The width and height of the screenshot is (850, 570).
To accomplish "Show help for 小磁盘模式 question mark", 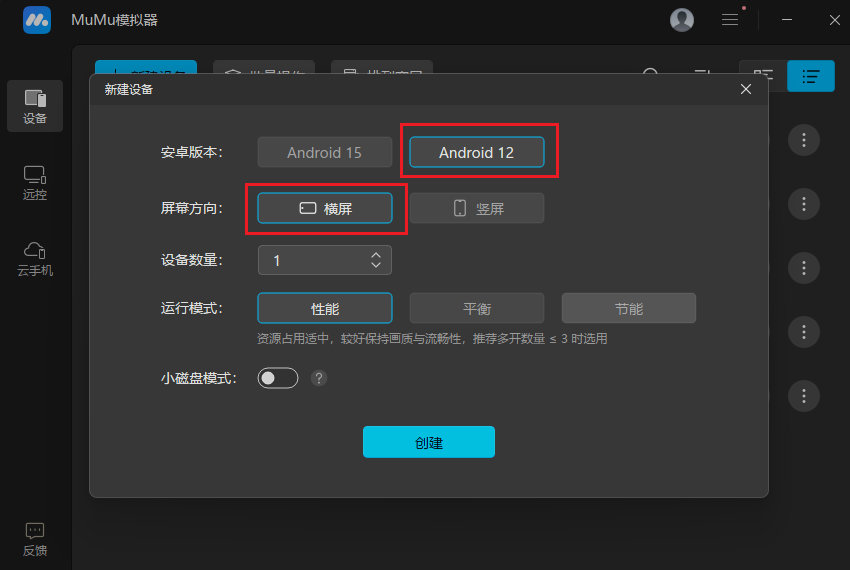I will coord(319,378).
